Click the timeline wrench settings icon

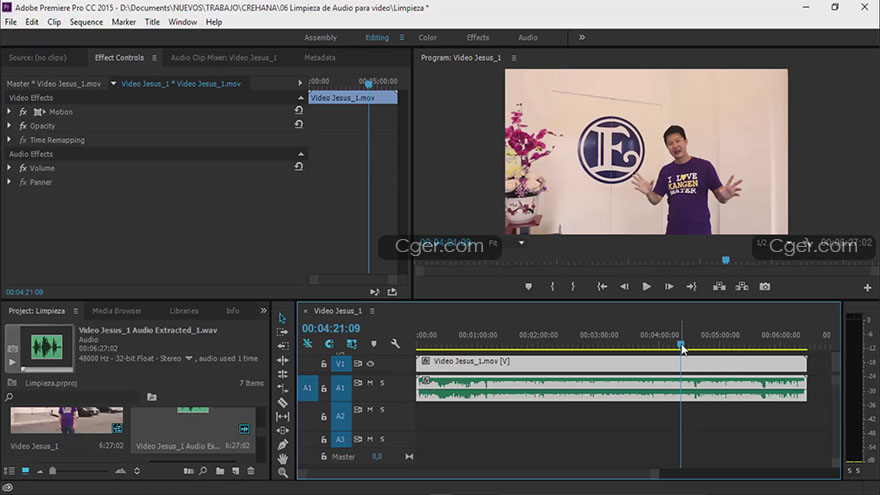(x=395, y=343)
